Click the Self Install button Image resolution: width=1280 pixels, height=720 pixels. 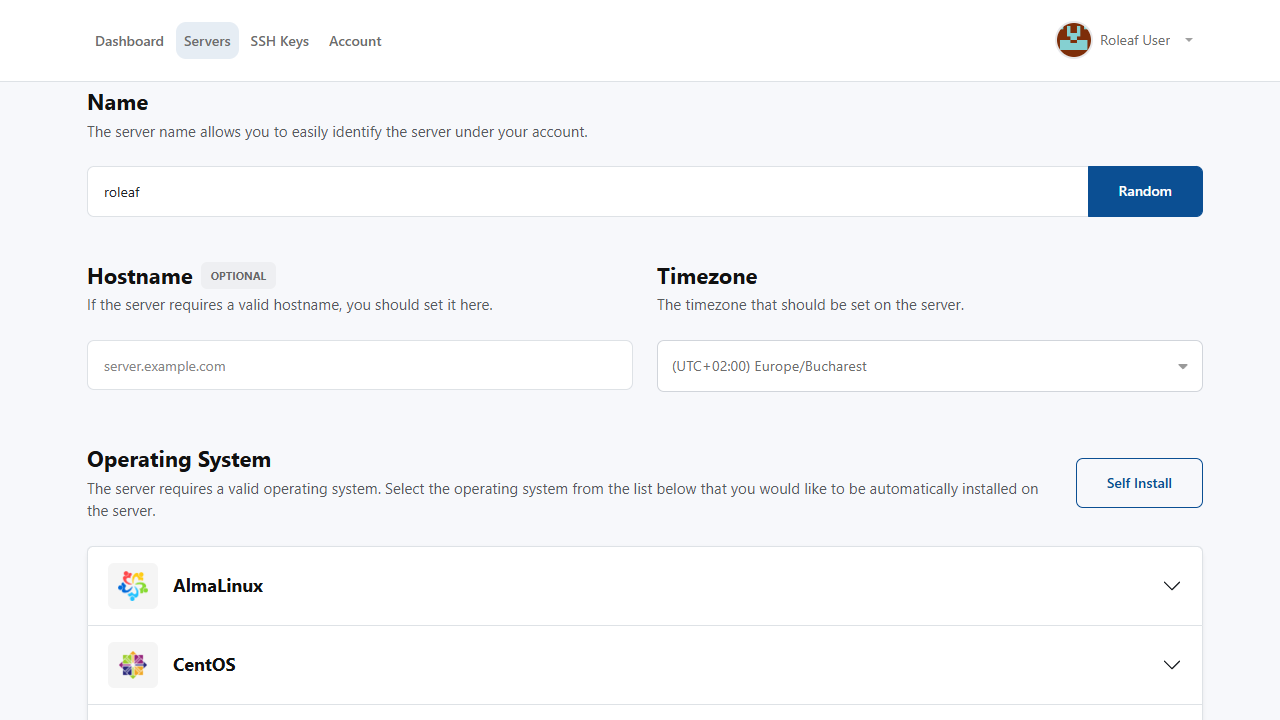coord(1139,483)
